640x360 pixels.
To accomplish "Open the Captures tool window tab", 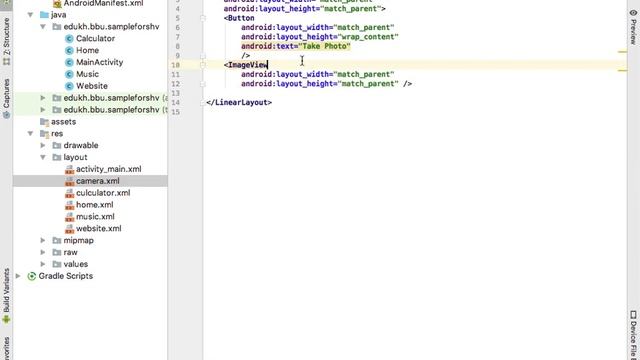I will [6, 98].
